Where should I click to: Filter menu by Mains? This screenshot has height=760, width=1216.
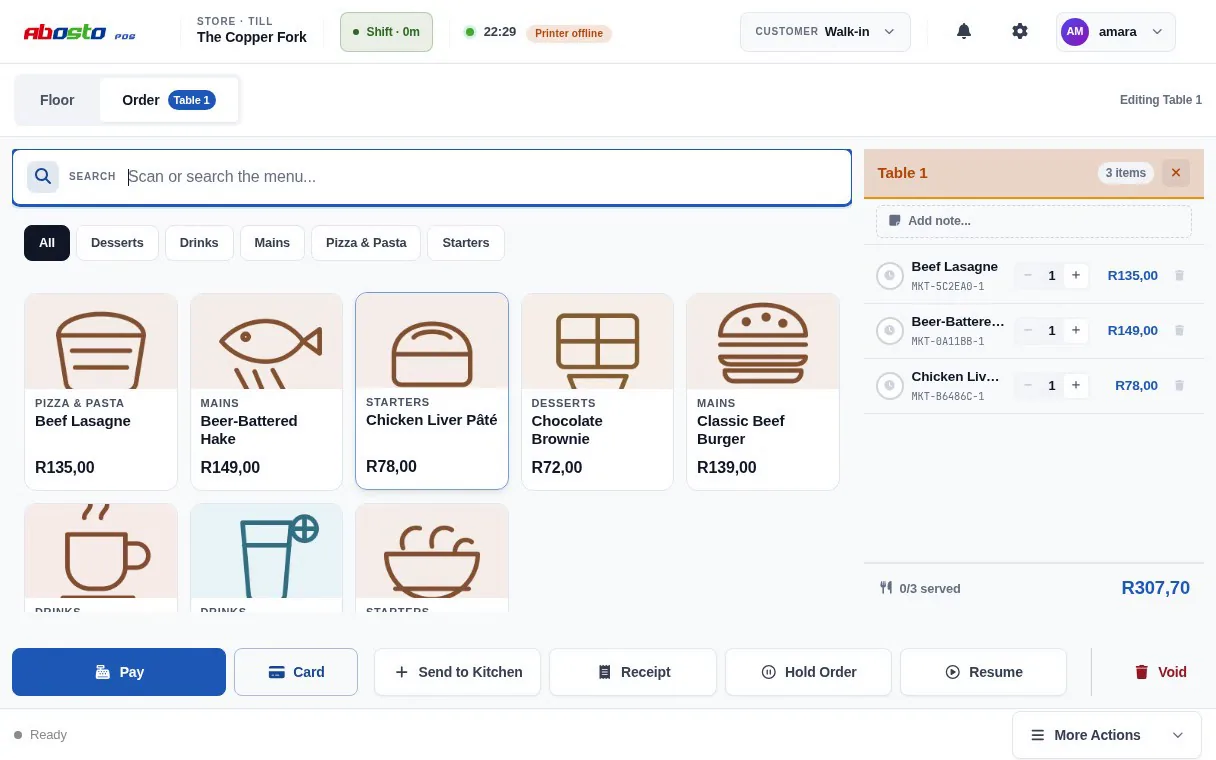[x=272, y=243]
